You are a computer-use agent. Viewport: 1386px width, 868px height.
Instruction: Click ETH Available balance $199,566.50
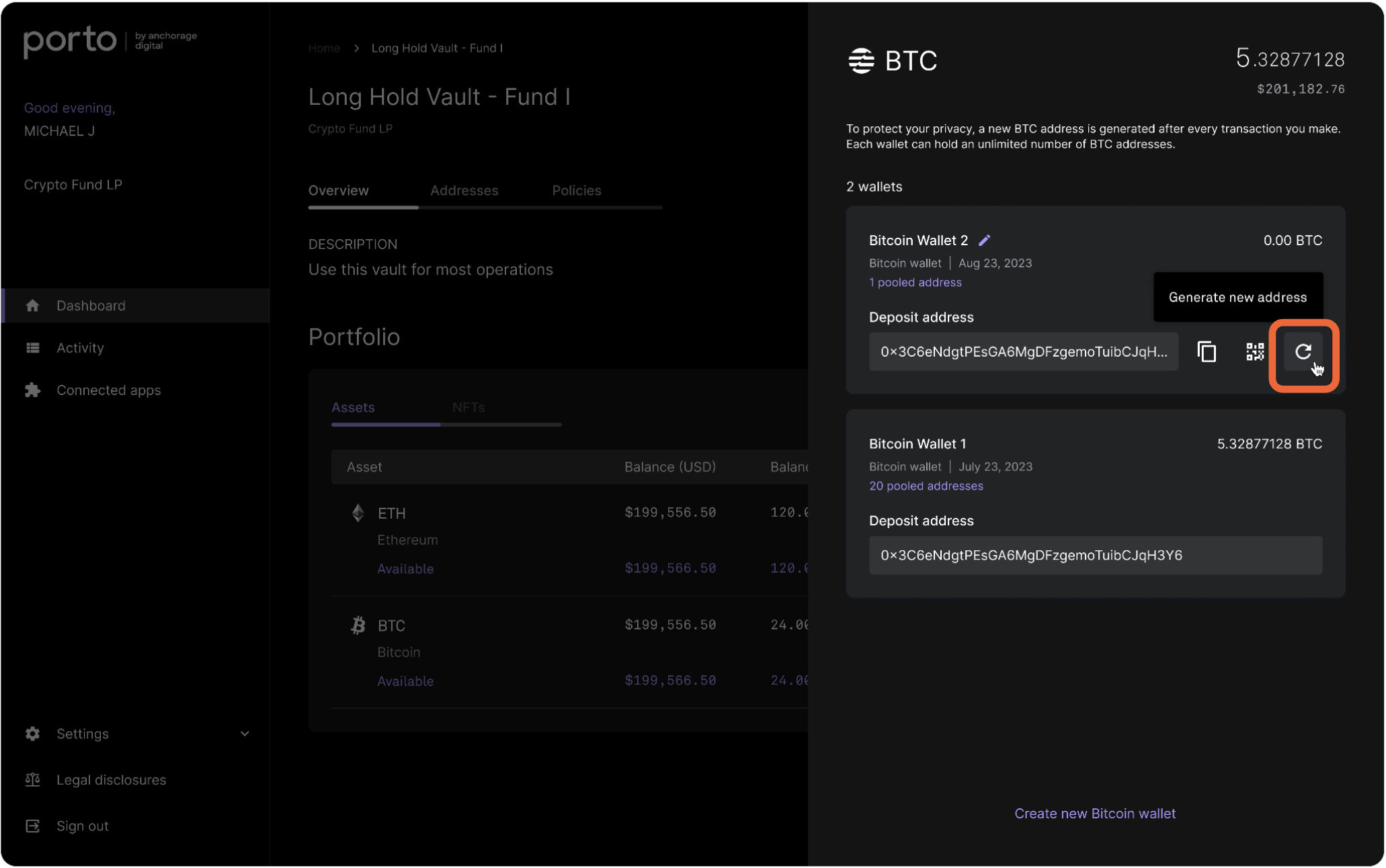point(670,568)
